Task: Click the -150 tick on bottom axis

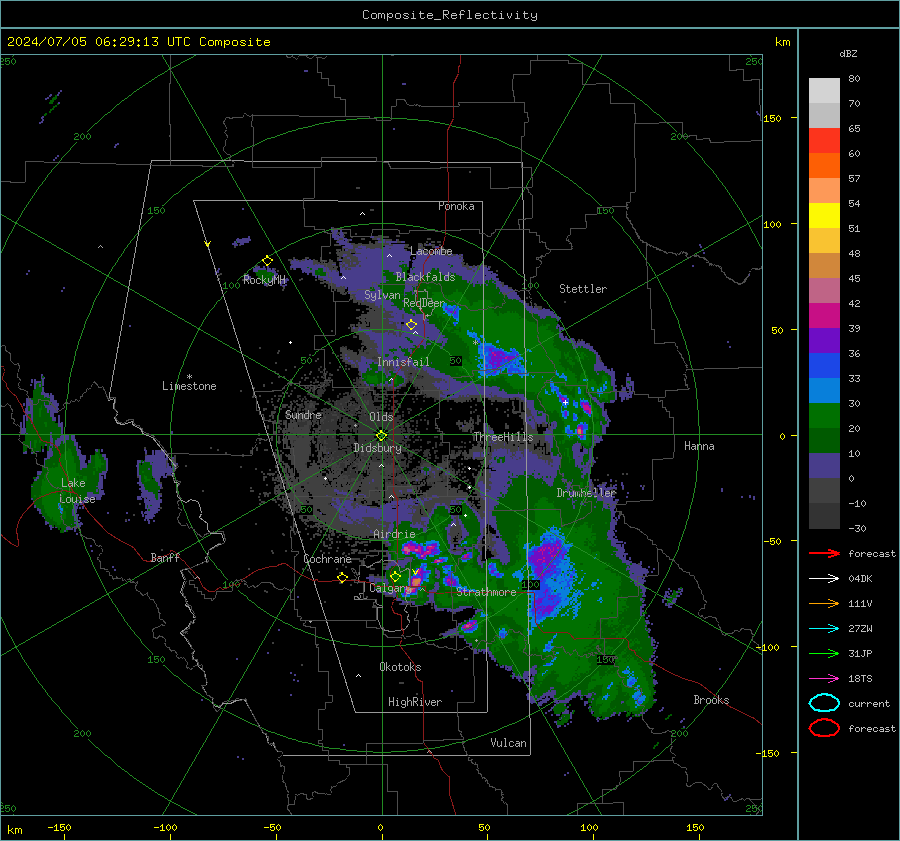Action: pyautogui.click(x=59, y=827)
